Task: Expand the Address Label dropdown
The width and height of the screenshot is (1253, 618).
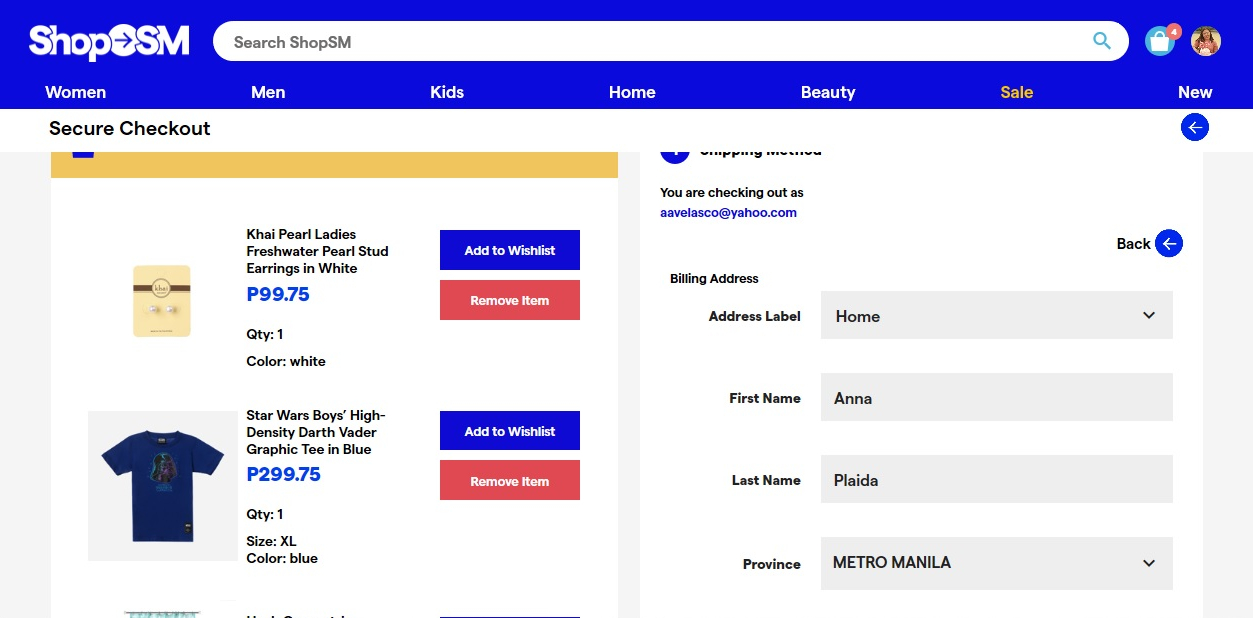Action: 996,315
